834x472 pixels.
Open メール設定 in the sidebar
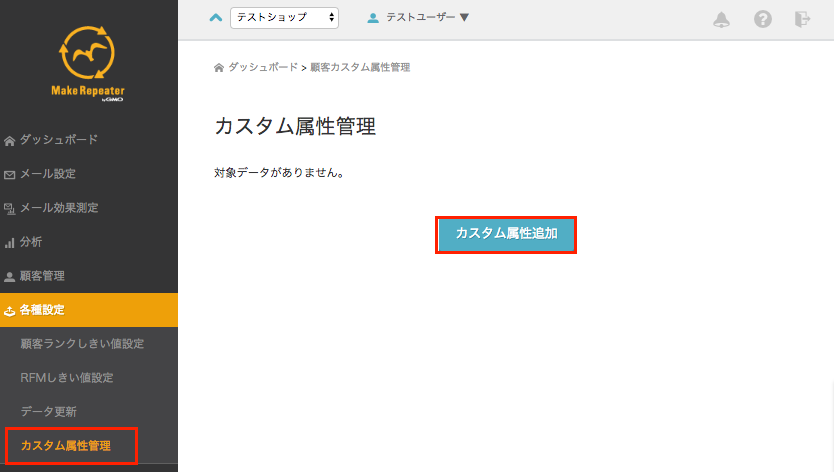(47, 174)
